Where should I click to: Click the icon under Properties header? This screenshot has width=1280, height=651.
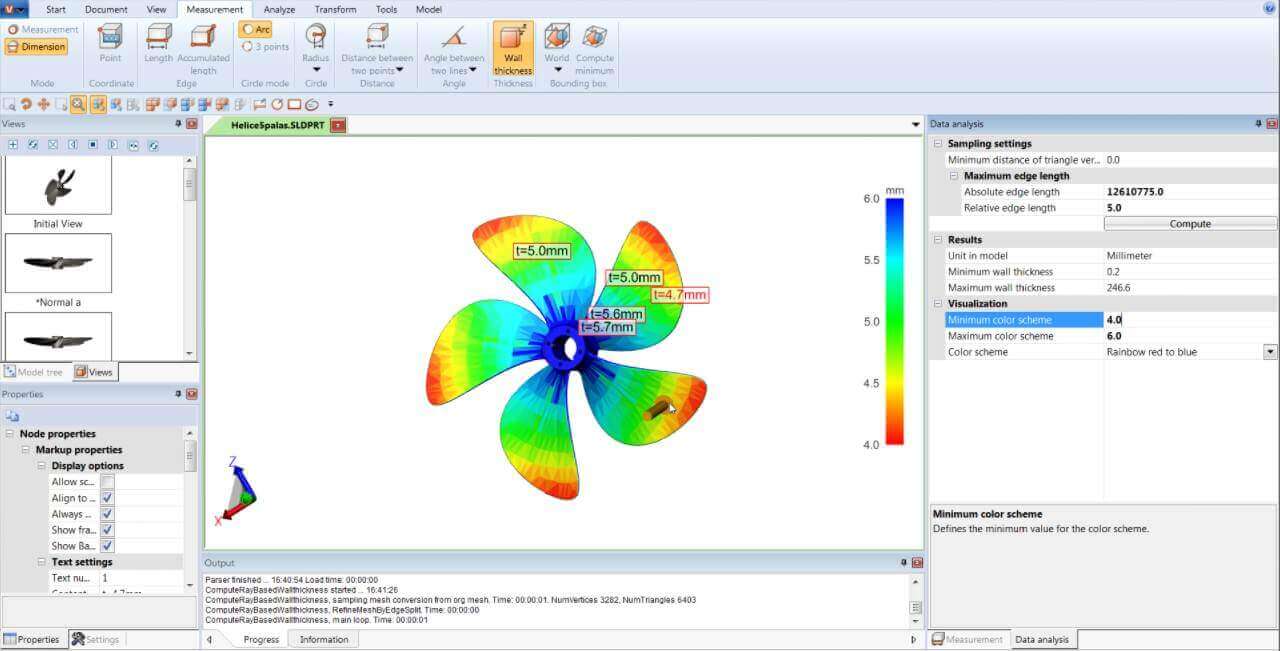[x=12, y=416]
